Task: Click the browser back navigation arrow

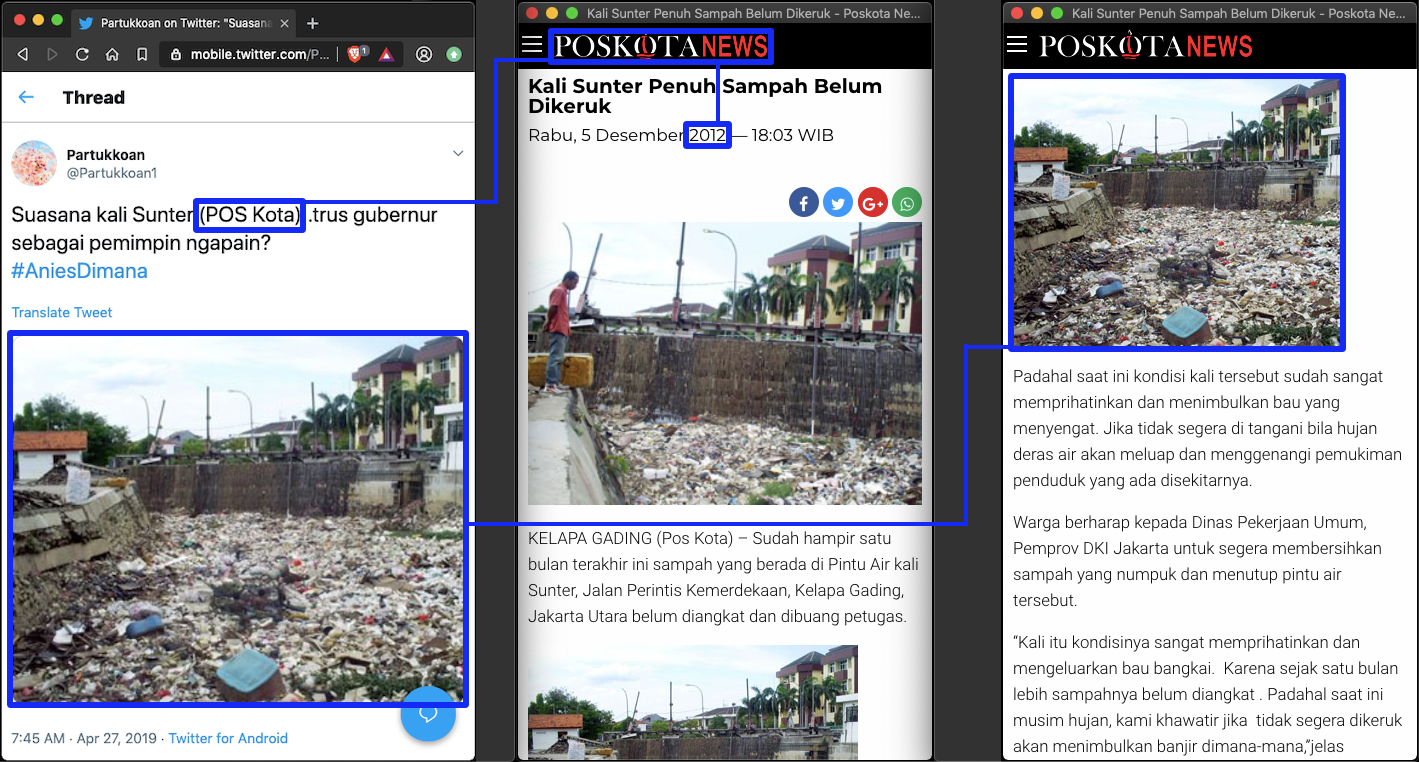Action: [23, 54]
